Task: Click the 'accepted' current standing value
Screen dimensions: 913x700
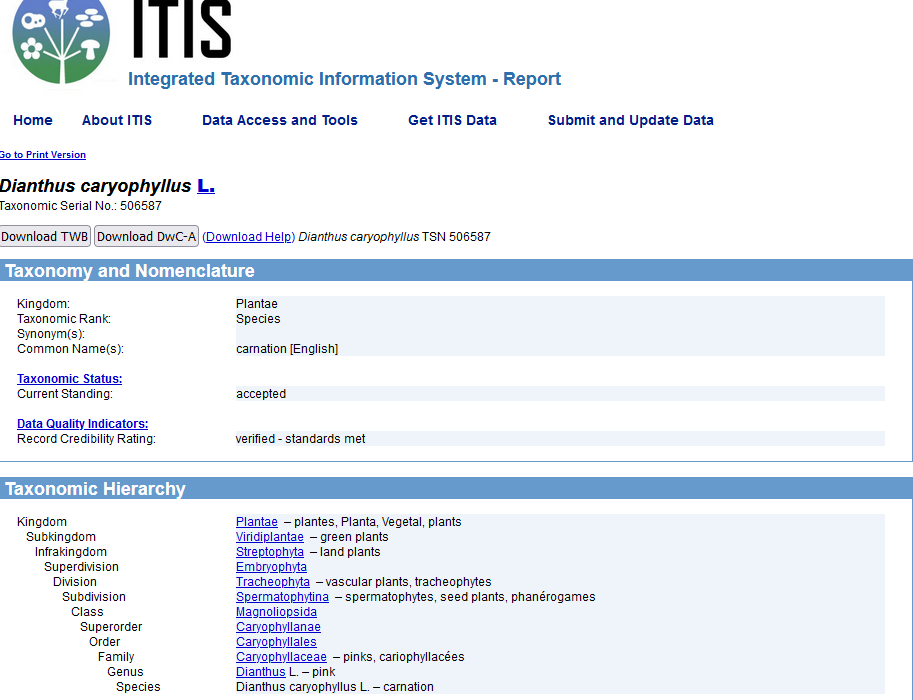Action: pyautogui.click(x=261, y=394)
